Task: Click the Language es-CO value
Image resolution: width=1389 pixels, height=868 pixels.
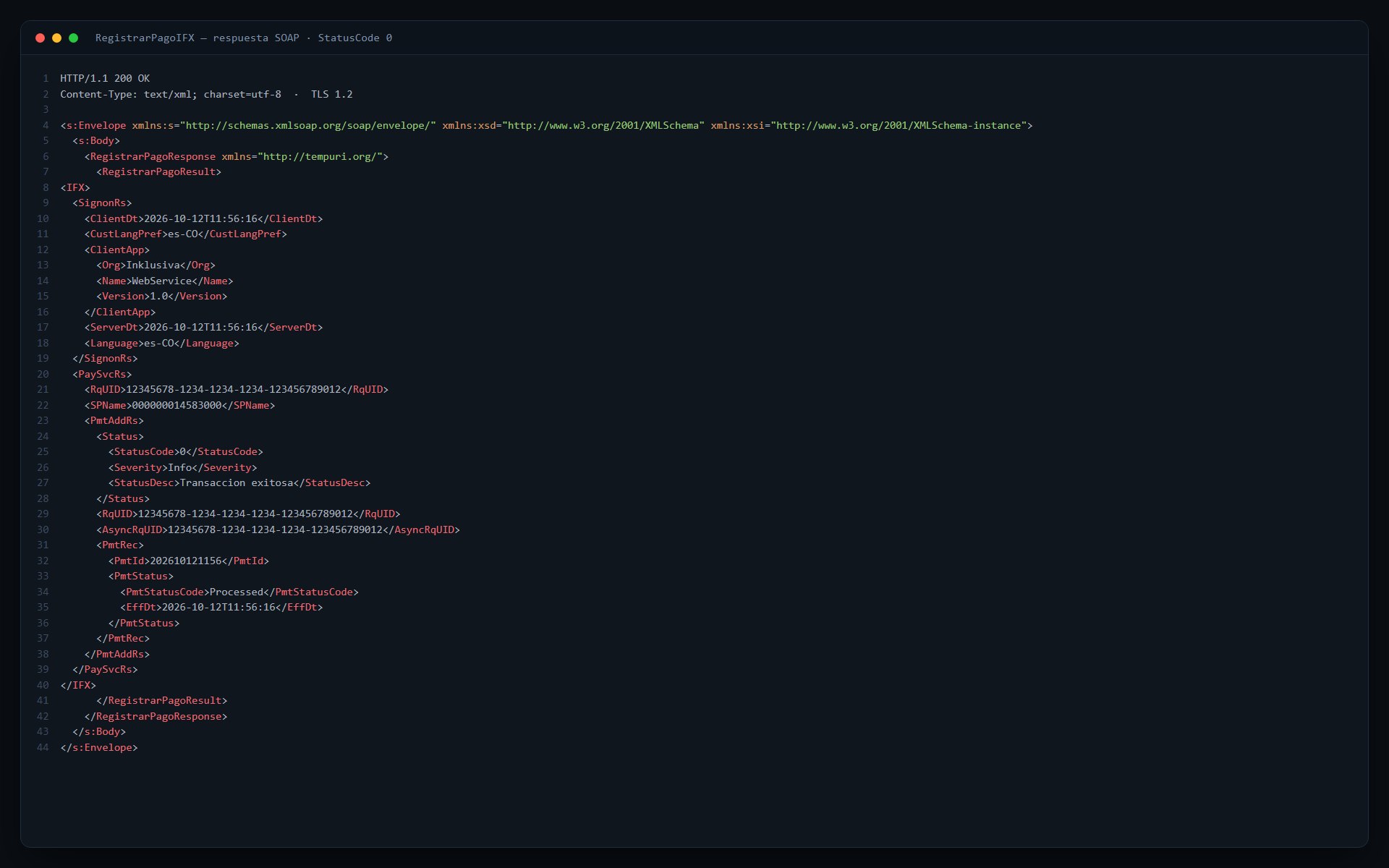Action: (159, 343)
